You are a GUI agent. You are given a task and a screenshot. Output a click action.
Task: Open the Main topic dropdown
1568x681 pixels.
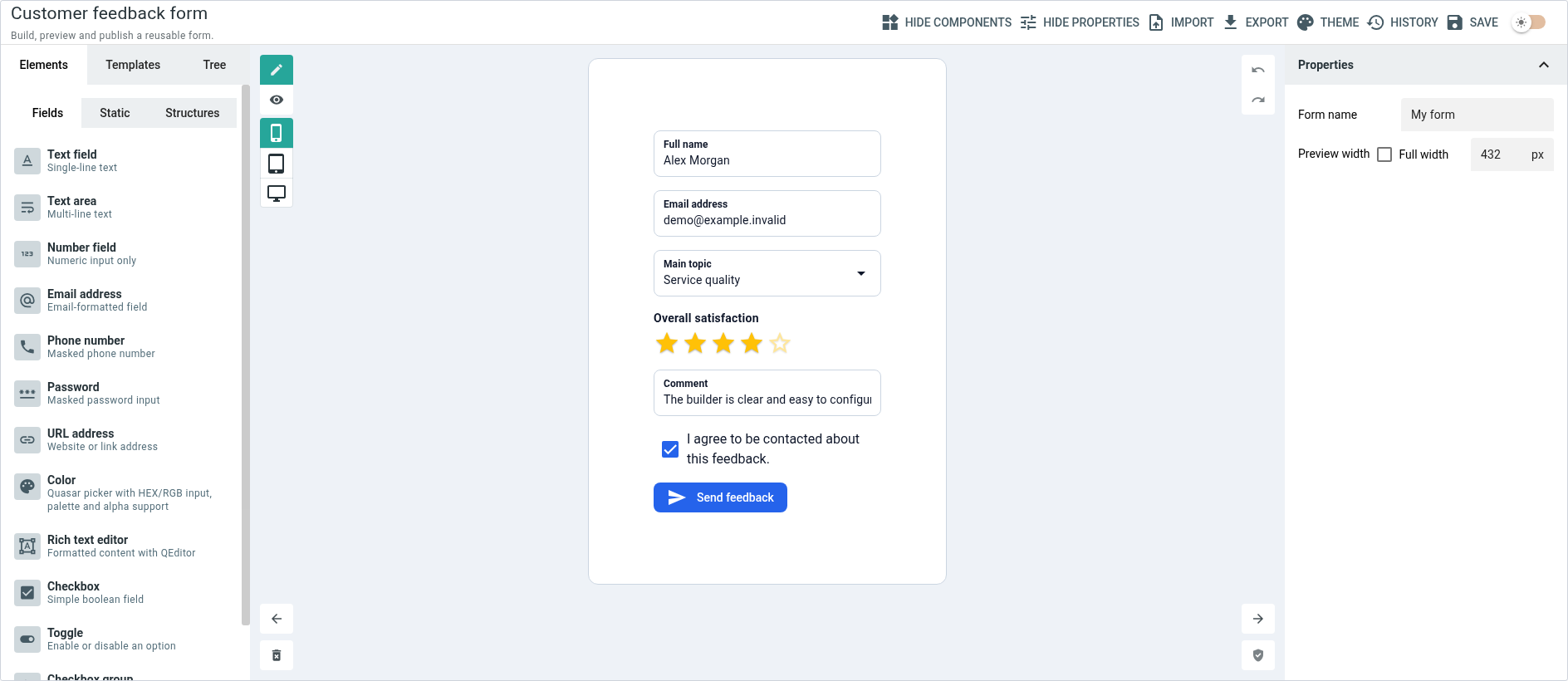pyautogui.click(x=767, y=273)
